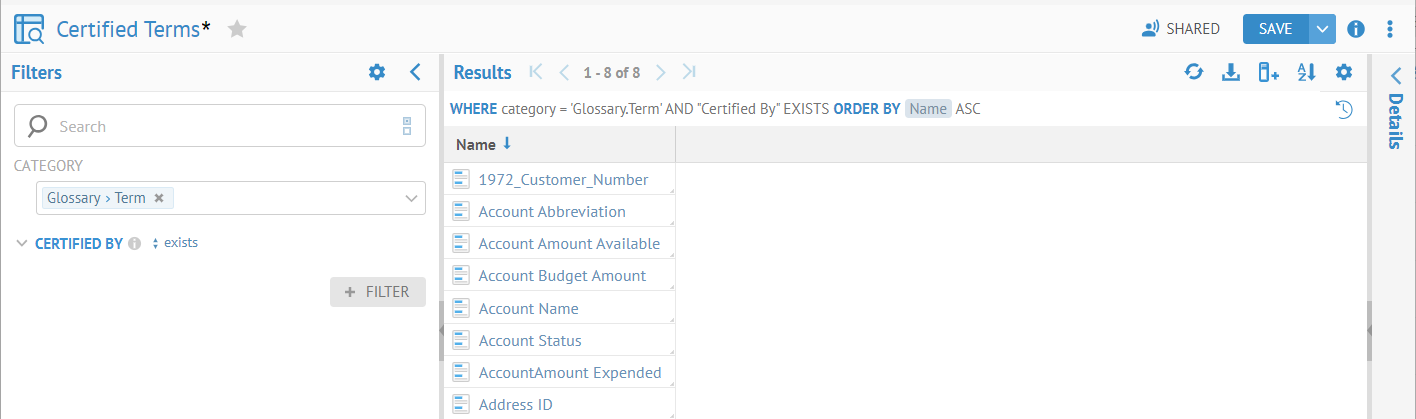Collapse the Certified By filter section
Screen dimensions: 1416x419
22,243
